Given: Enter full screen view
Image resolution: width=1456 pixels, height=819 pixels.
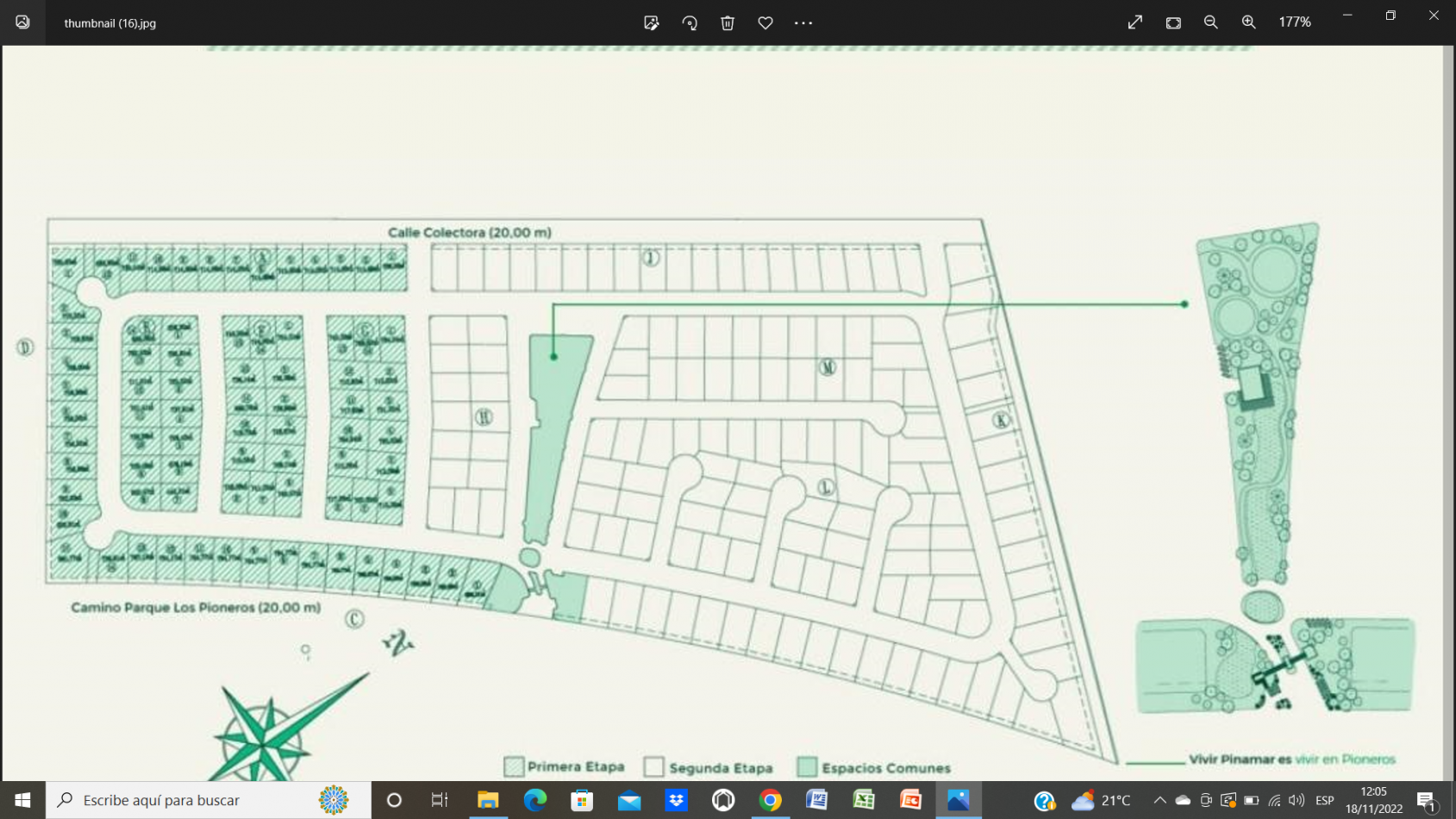Looking at the screenshot, I should [1135, 22].
